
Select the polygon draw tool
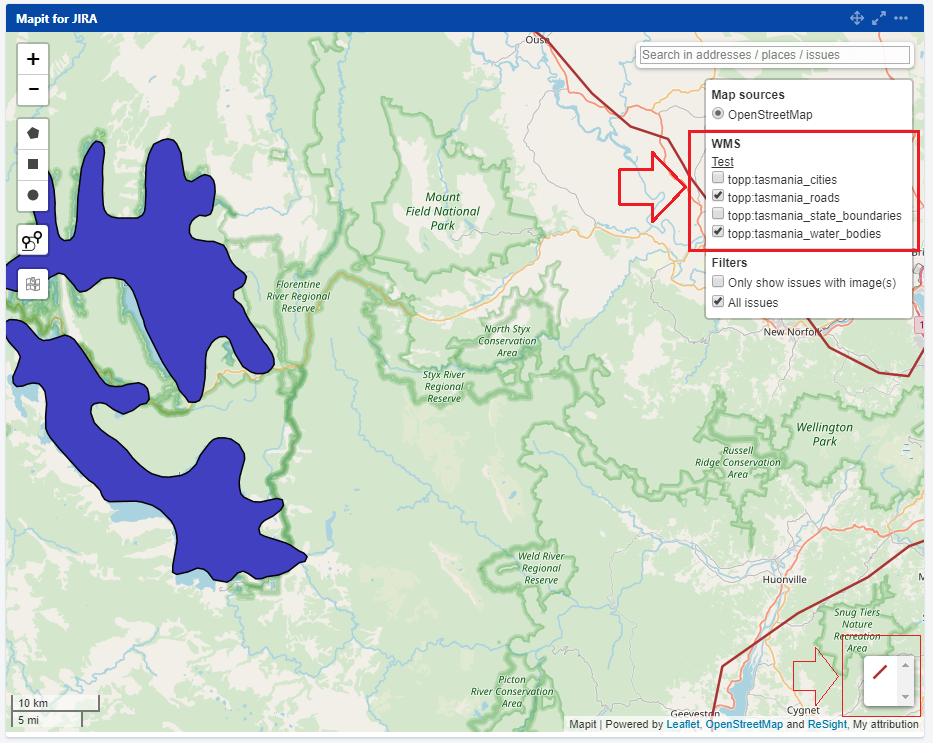(x=33, y=133)
